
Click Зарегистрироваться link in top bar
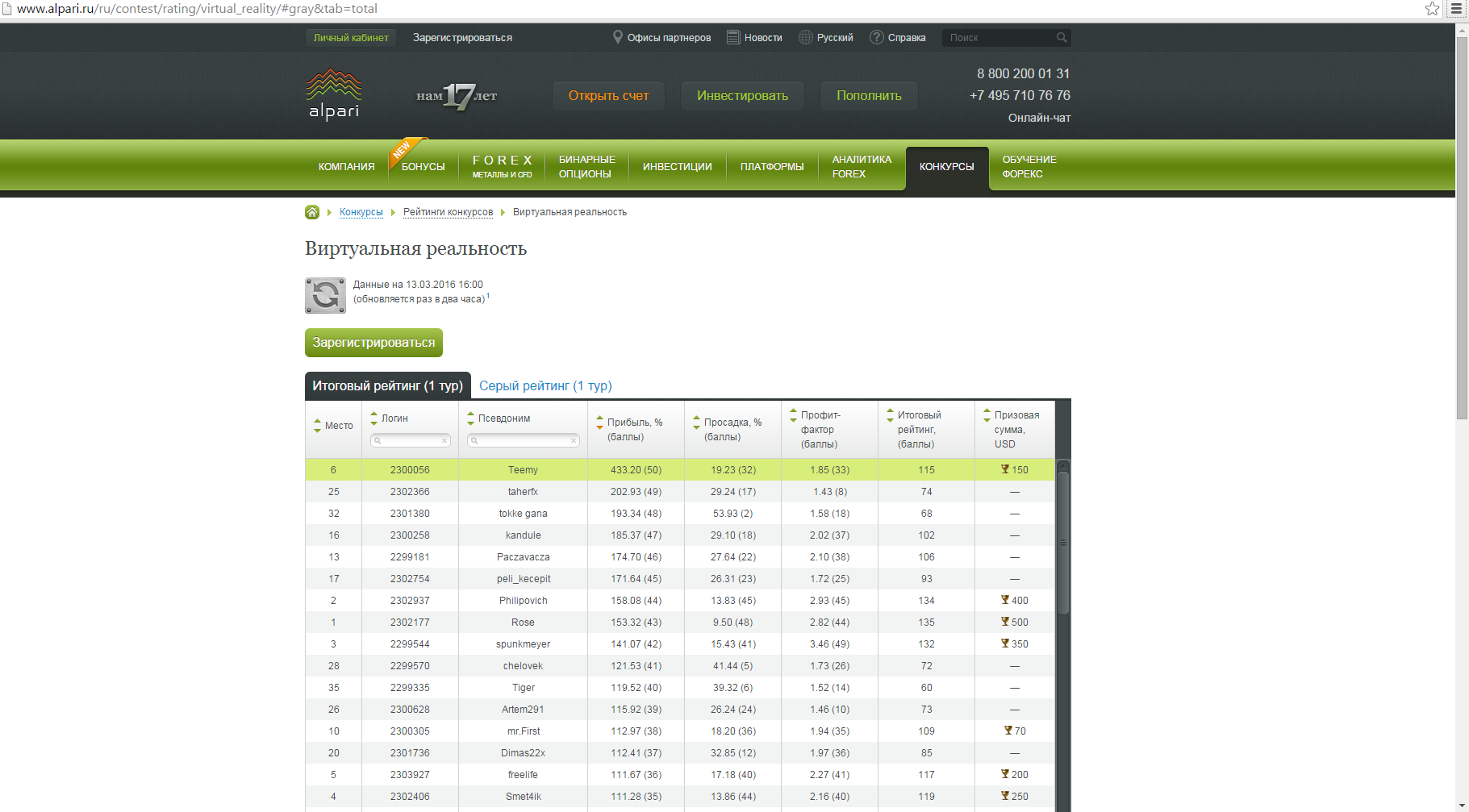pos(462,38)
